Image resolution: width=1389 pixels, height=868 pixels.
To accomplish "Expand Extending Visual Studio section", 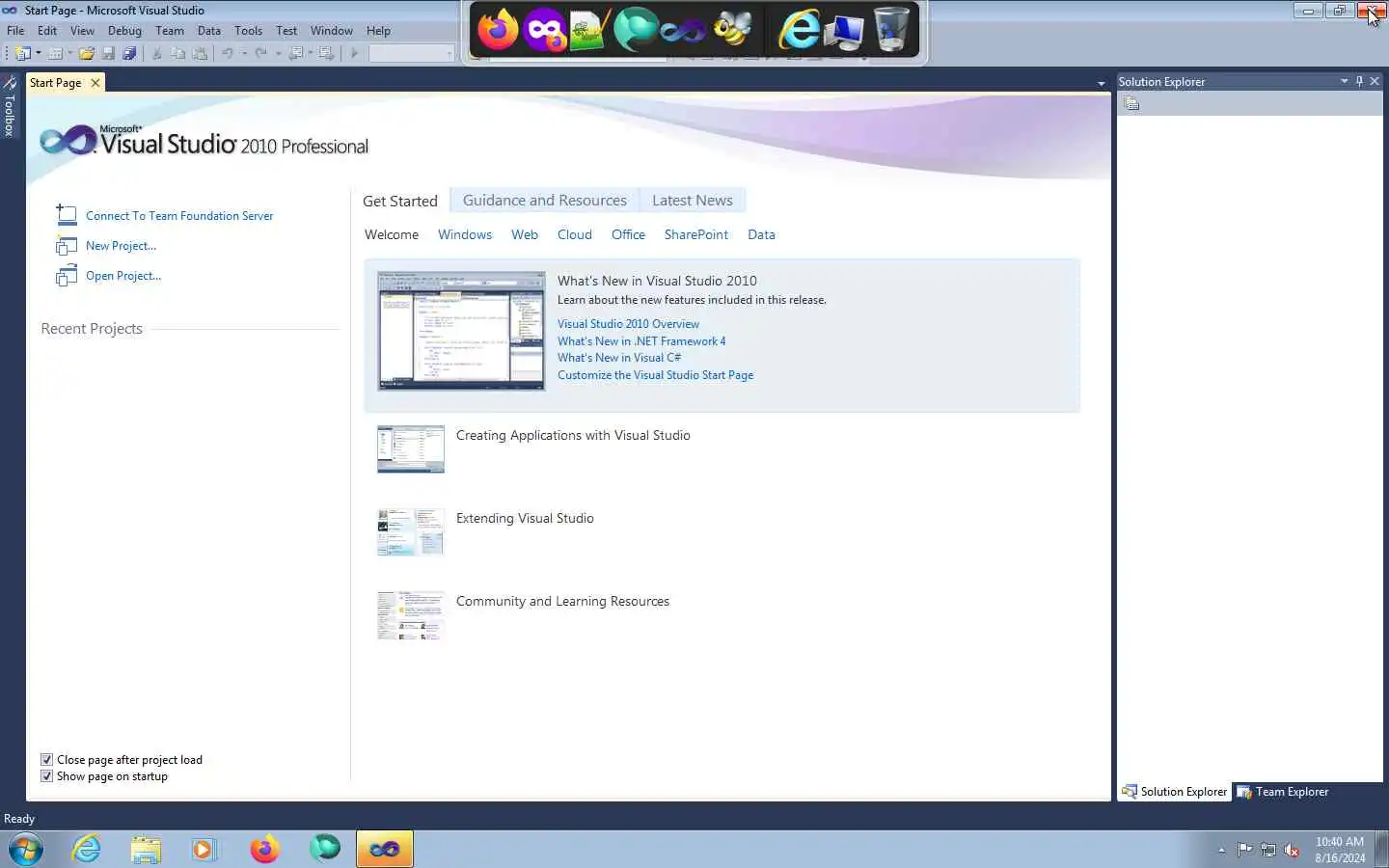I will (x=525, y=519).
